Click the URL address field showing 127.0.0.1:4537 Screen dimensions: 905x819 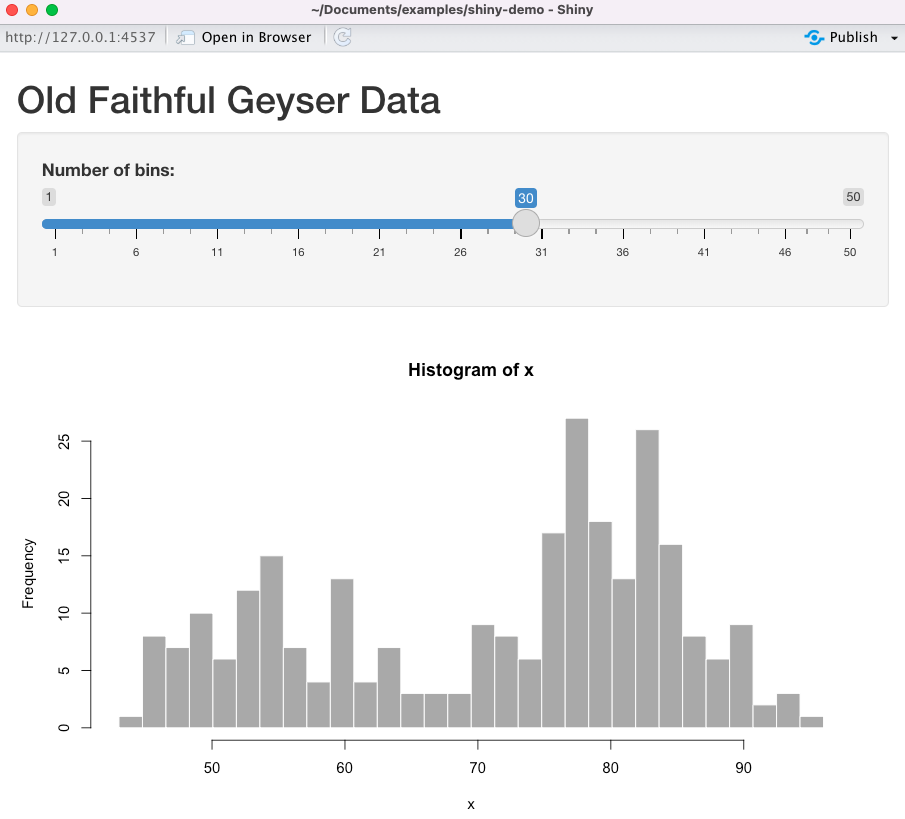(80, 36)
